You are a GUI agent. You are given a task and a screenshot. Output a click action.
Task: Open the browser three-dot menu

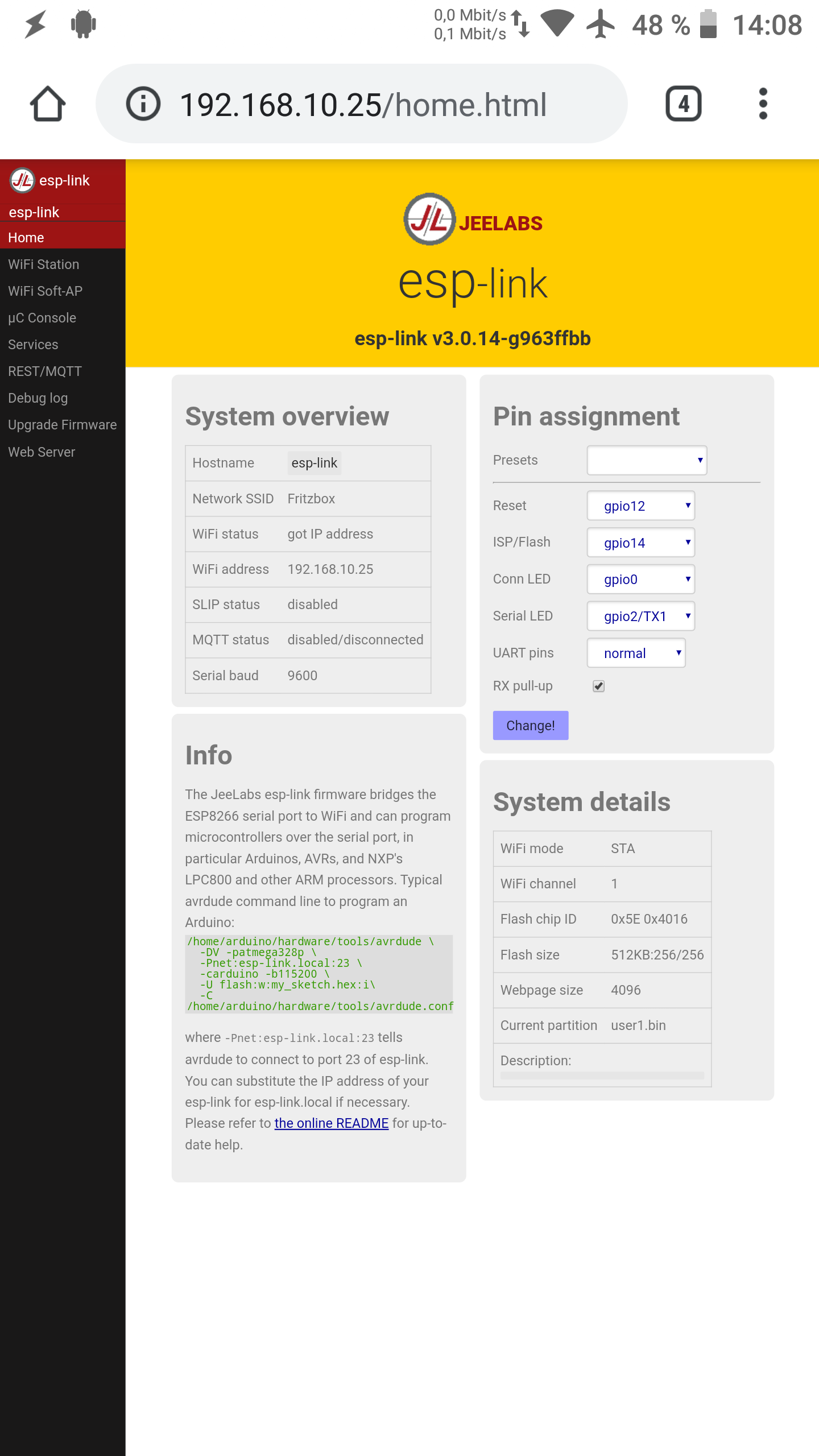[x=763, y=104]
